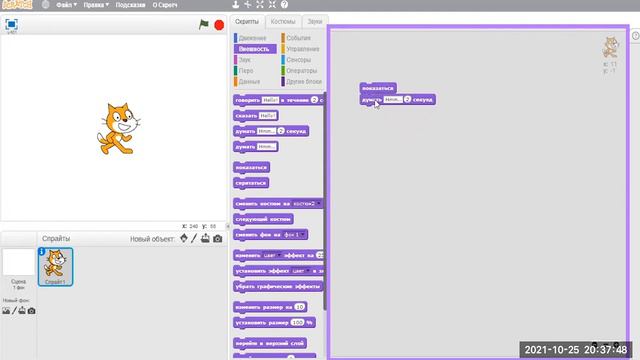The height and width of the screenshot is (360, 640).
Task: Click the blocks palette scrollbar
Action: point(325,200)
